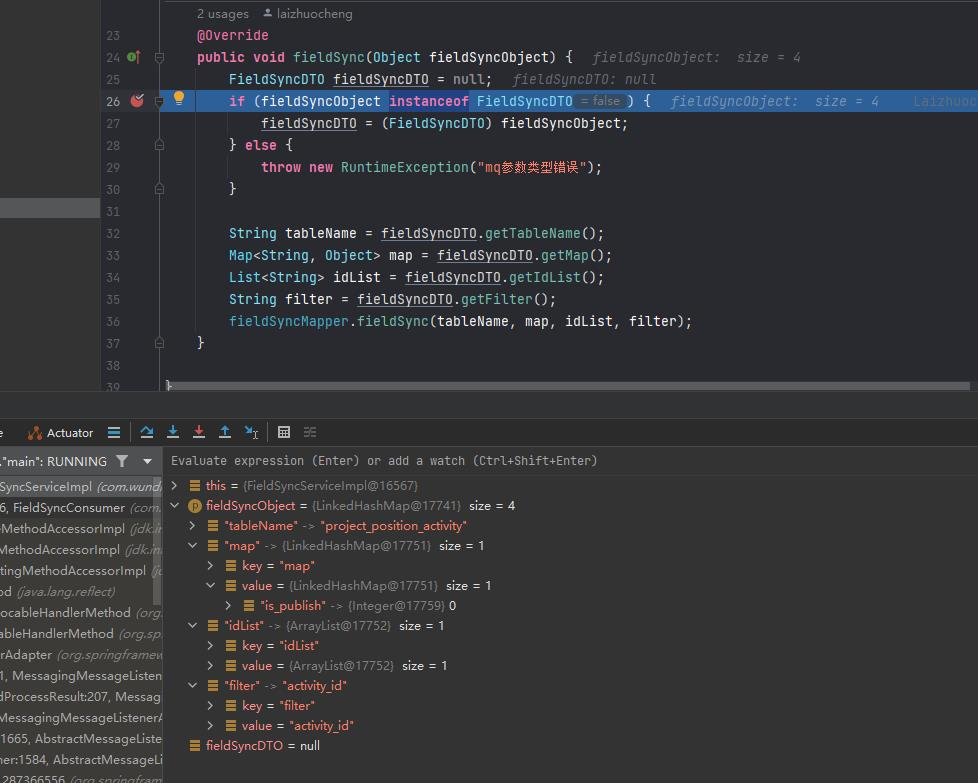The height and width of the screenshot is (783, 978).
Task: Click the threads list icon beside Actuator
Action: [x=114, y=432]
